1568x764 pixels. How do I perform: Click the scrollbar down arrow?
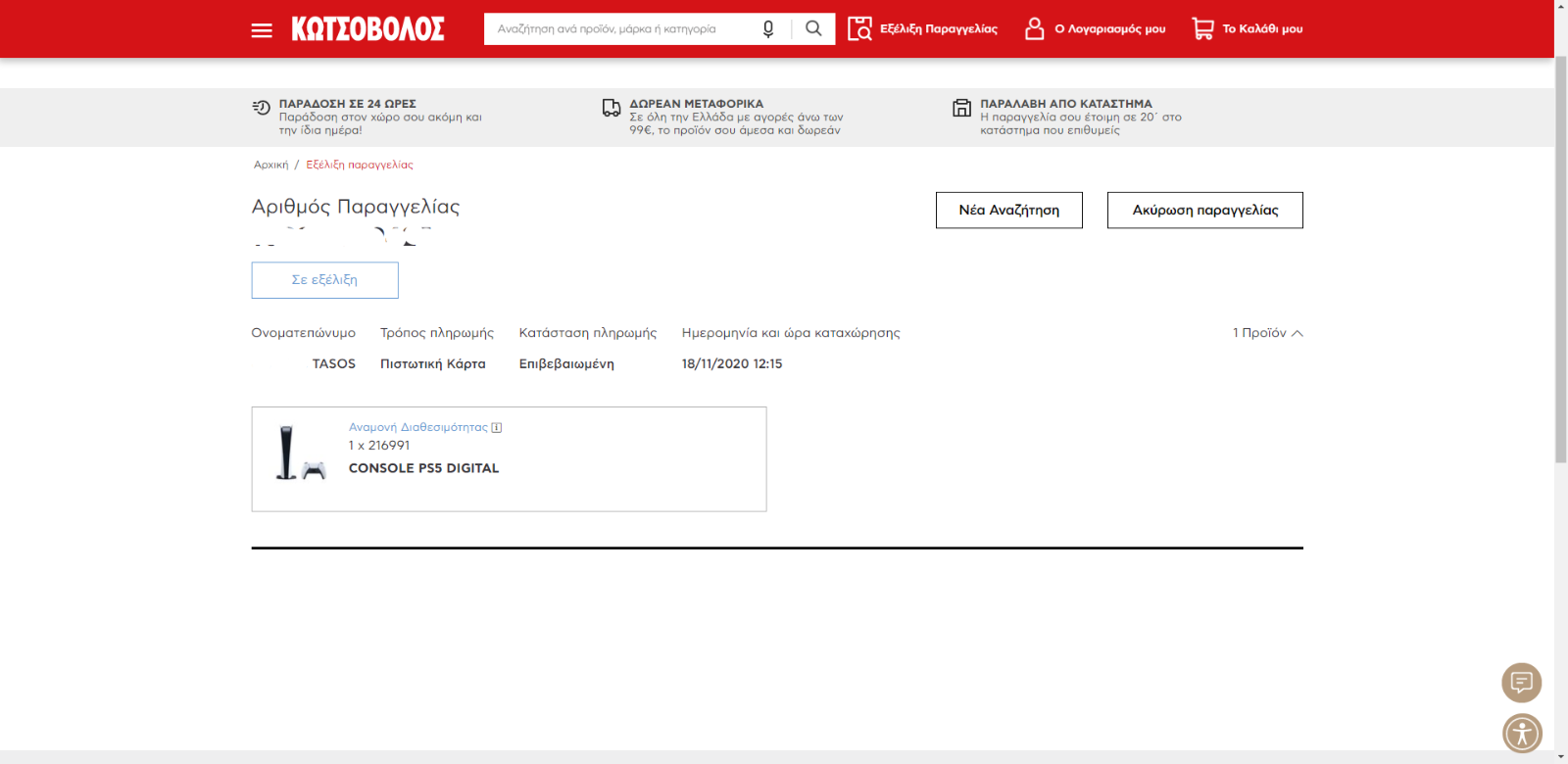[1561, 756]
